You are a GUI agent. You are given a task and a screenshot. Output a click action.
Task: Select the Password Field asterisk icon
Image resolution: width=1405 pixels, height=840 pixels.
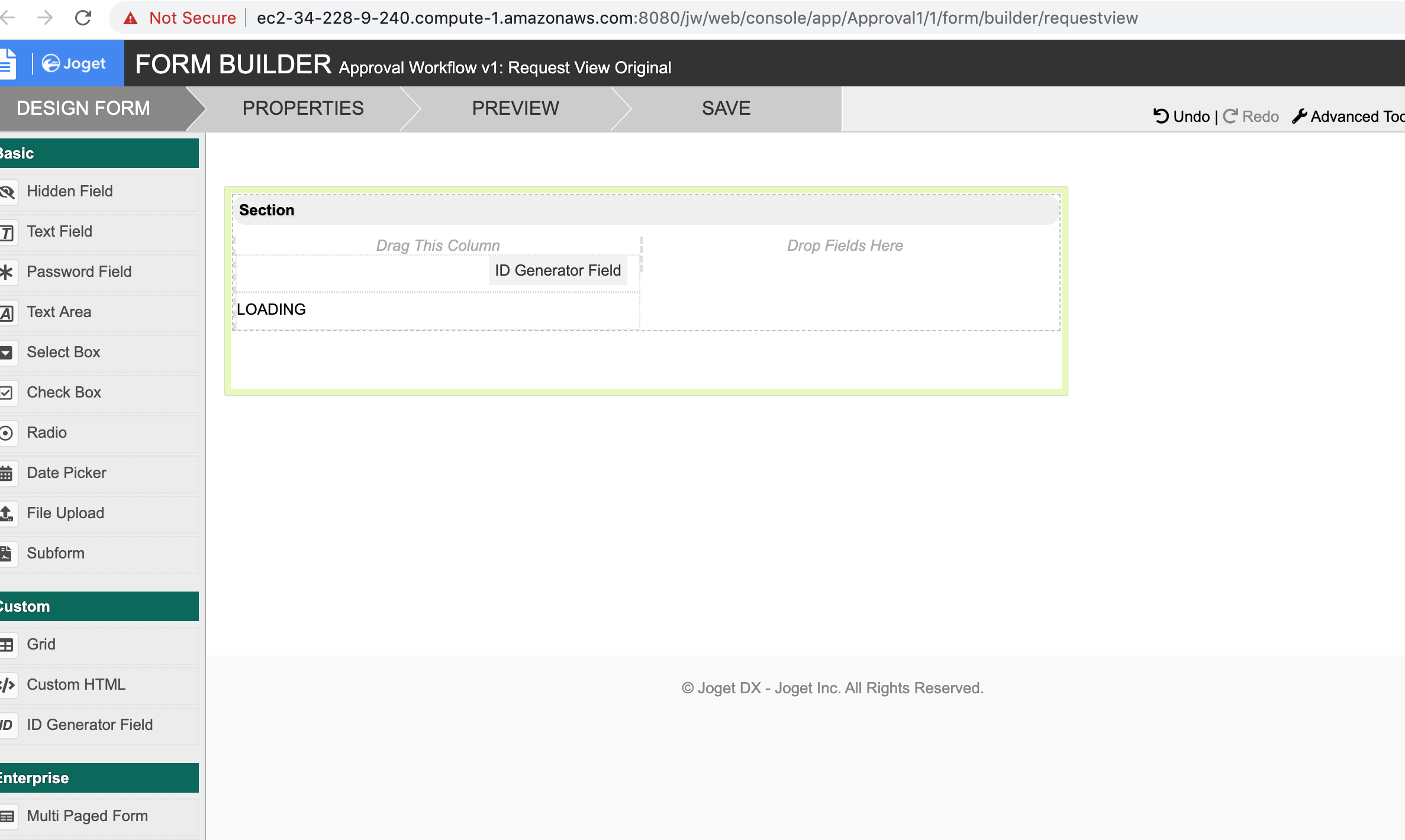click(x=6, y=272)
